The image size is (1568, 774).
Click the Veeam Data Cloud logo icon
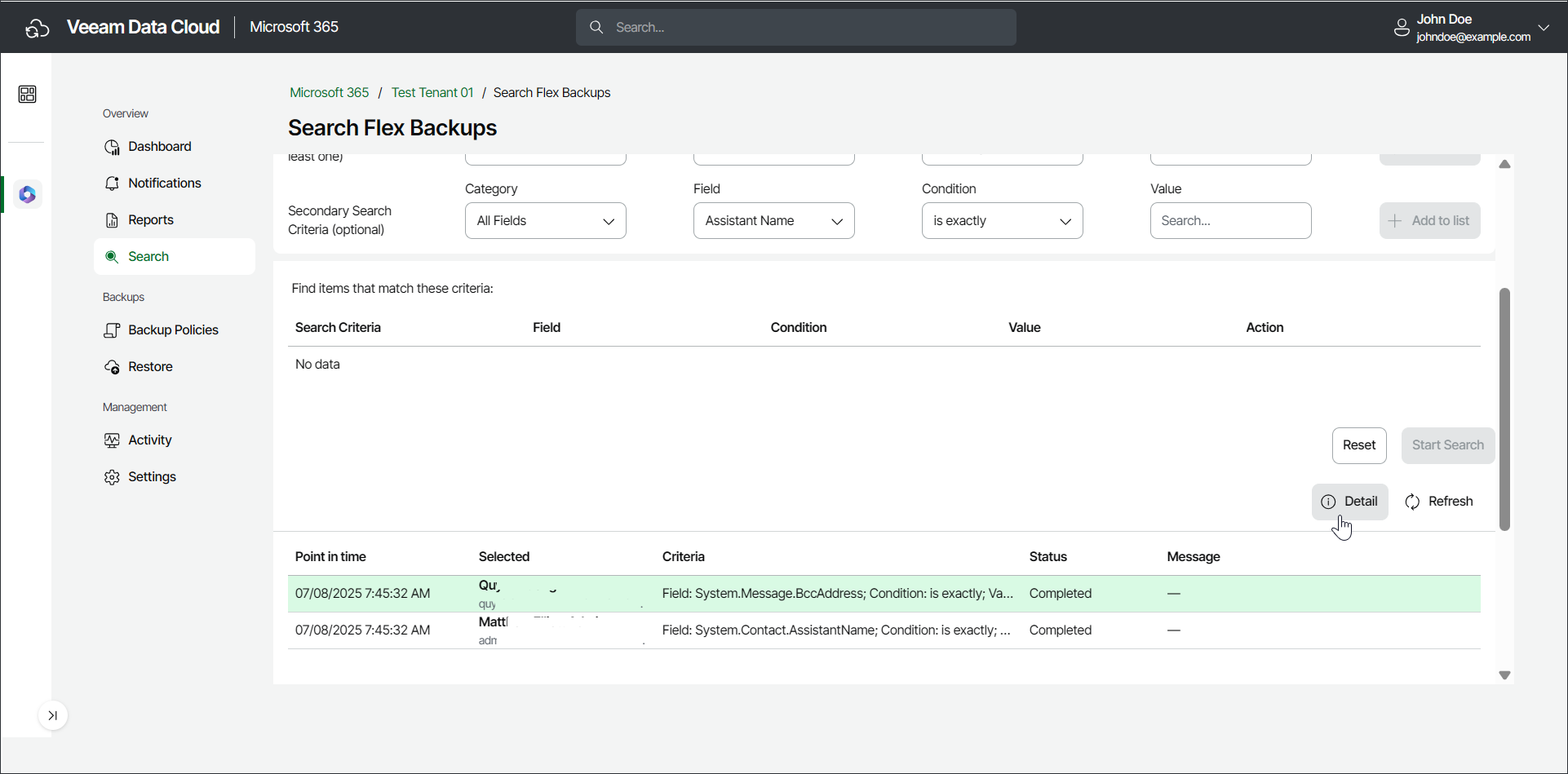coord(38,28)
